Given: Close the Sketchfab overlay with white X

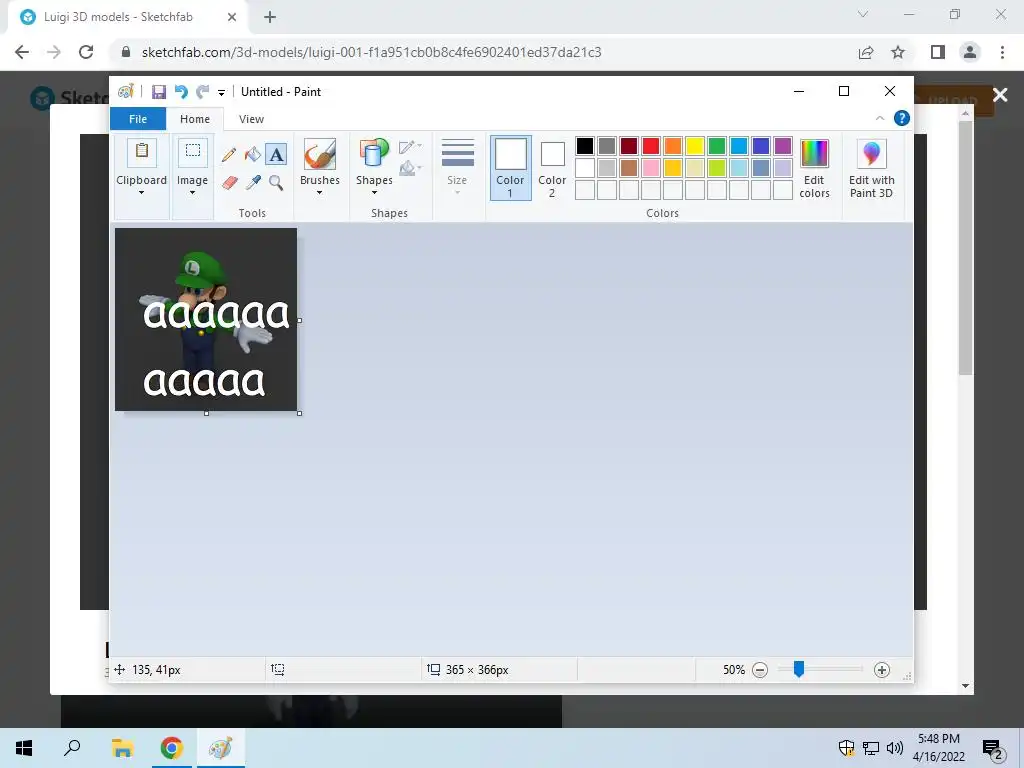Looking at the screenshot, I should (1000, 95).
